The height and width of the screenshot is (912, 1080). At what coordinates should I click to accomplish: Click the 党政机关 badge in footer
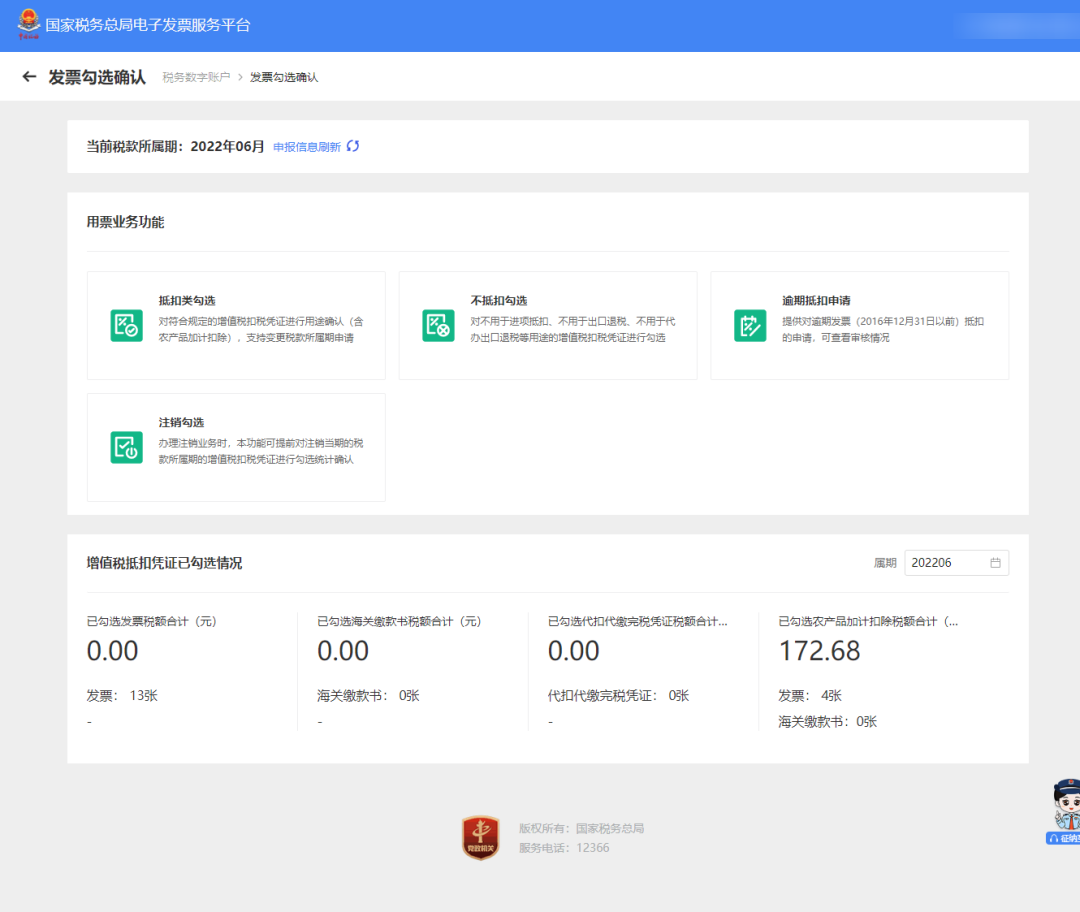click(480, 837)
